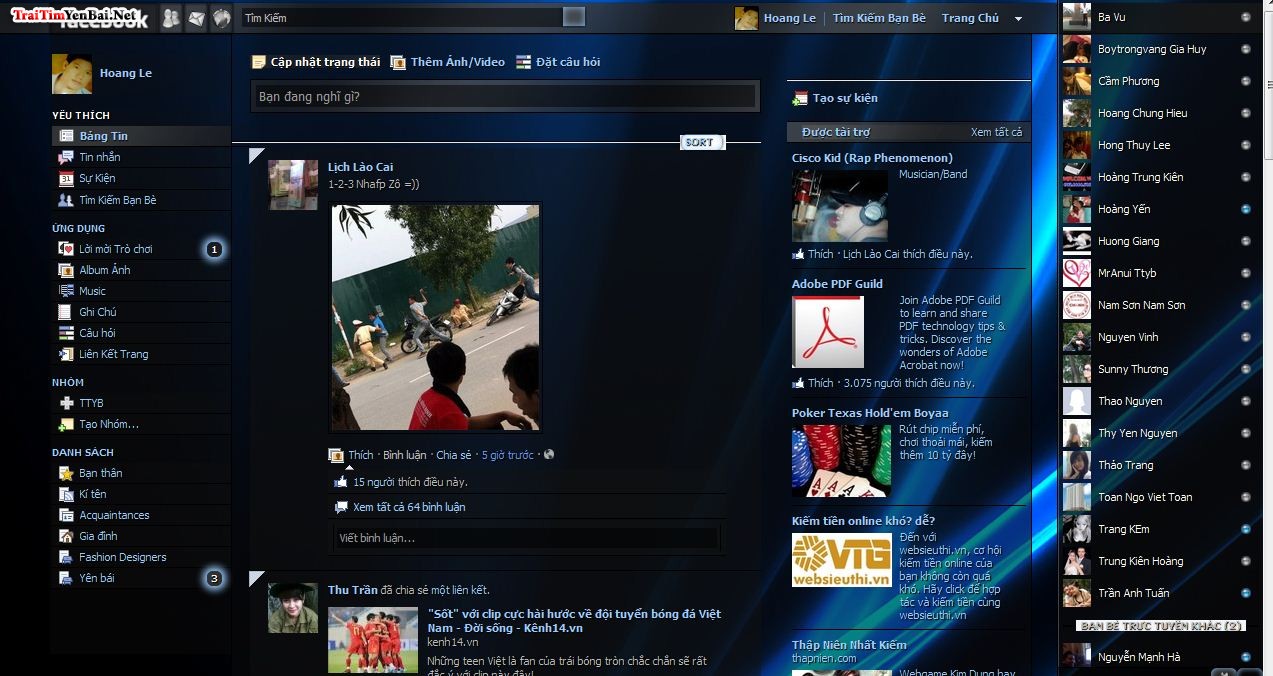1273x676 pixels.
Task: Open the corner options triangle on Thu Trần post
Action: point(254,578)
